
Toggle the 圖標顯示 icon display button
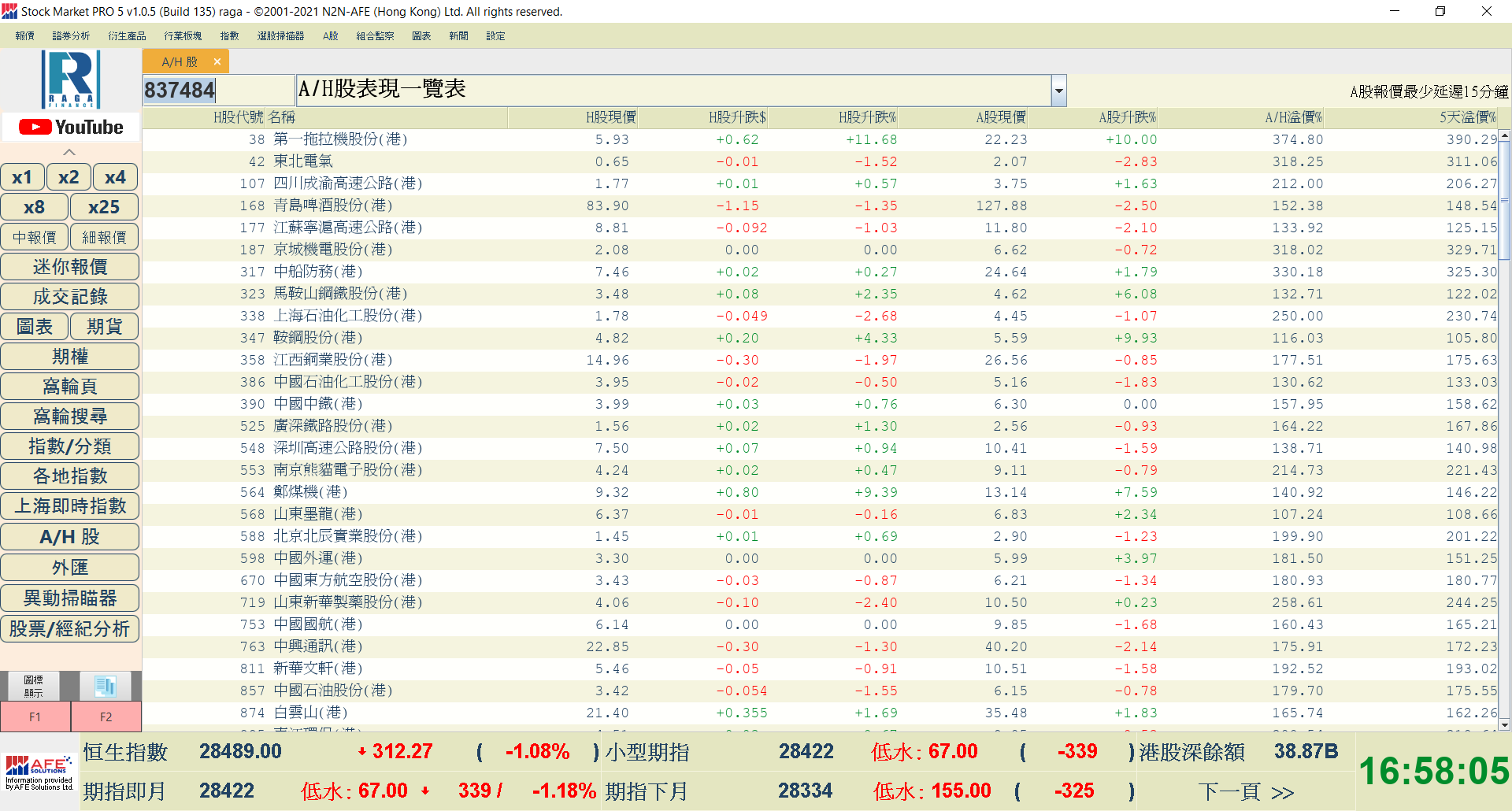[33, 686]
